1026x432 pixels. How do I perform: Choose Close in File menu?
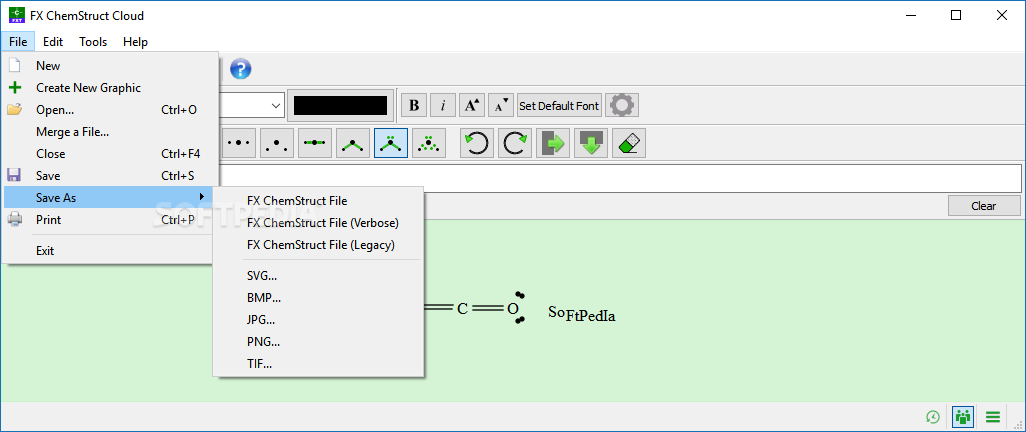point(108,154)
